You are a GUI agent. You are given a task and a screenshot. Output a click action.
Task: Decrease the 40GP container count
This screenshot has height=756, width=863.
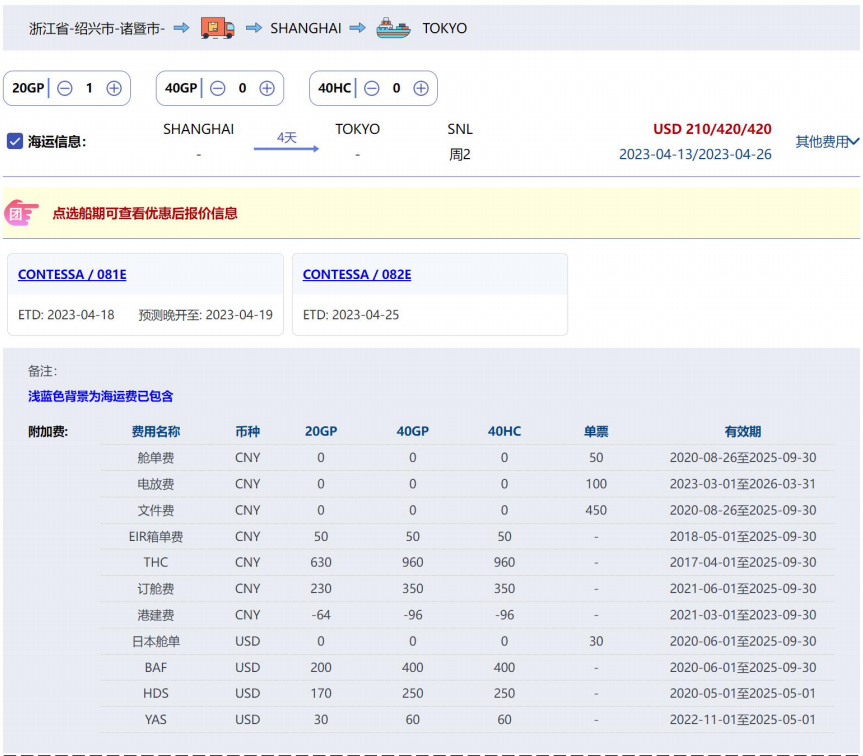coord(218,88)
